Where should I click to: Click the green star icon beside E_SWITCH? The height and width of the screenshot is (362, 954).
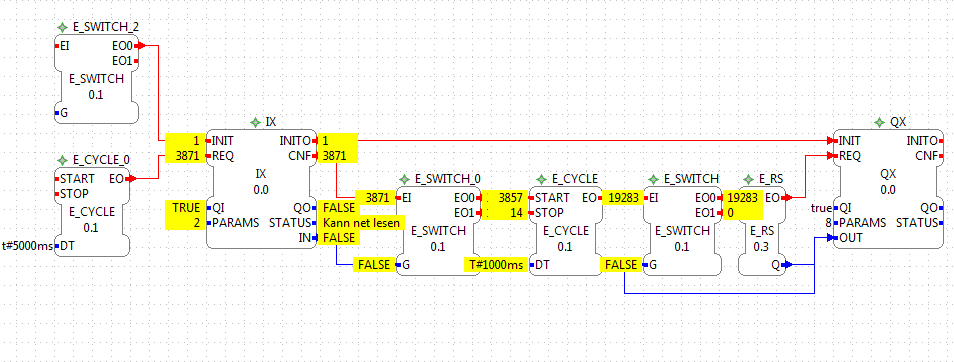pos(654,179)
